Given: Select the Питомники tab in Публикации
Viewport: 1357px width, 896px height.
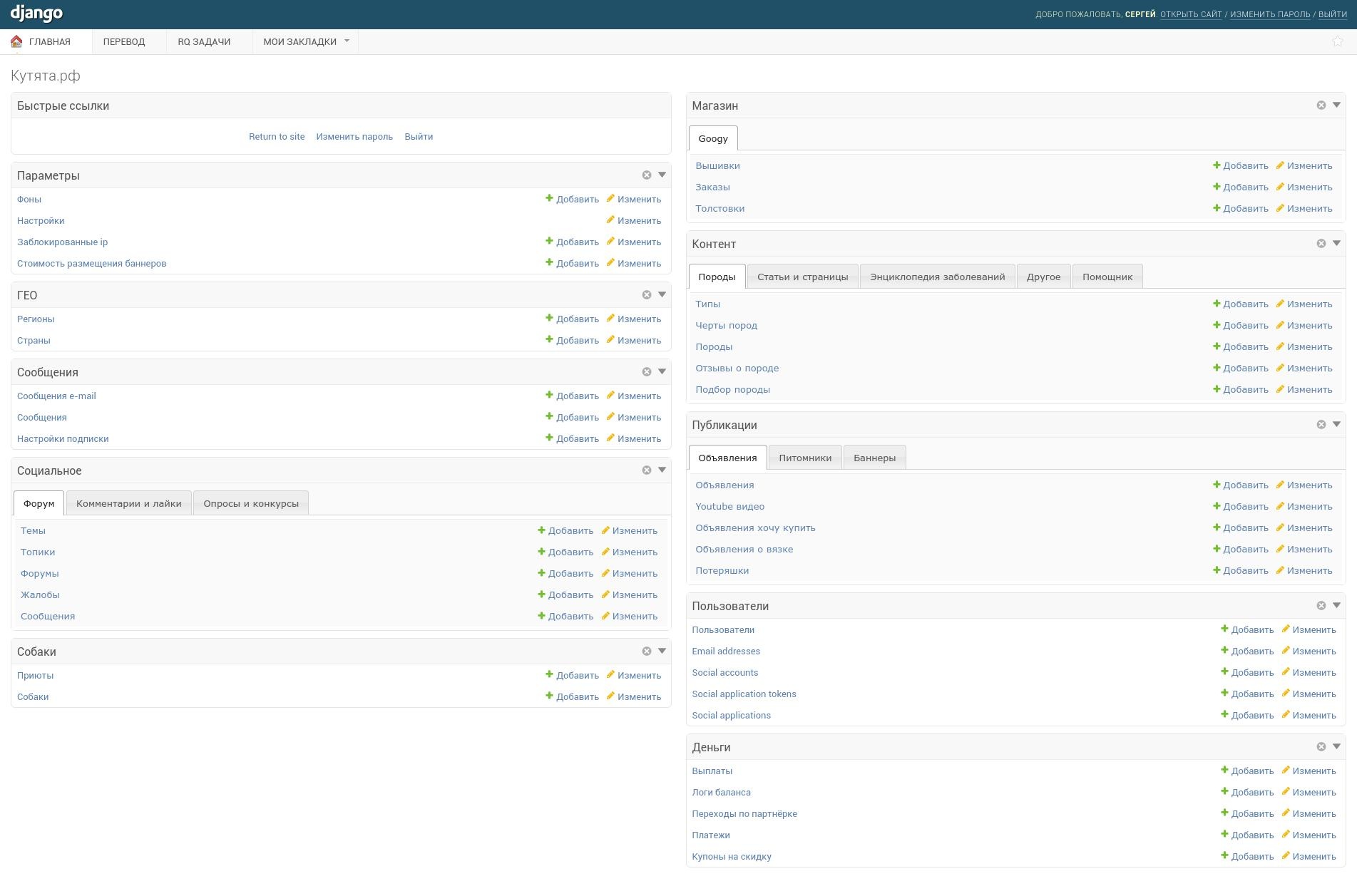Looking at the screenshot, I should 804,458.
